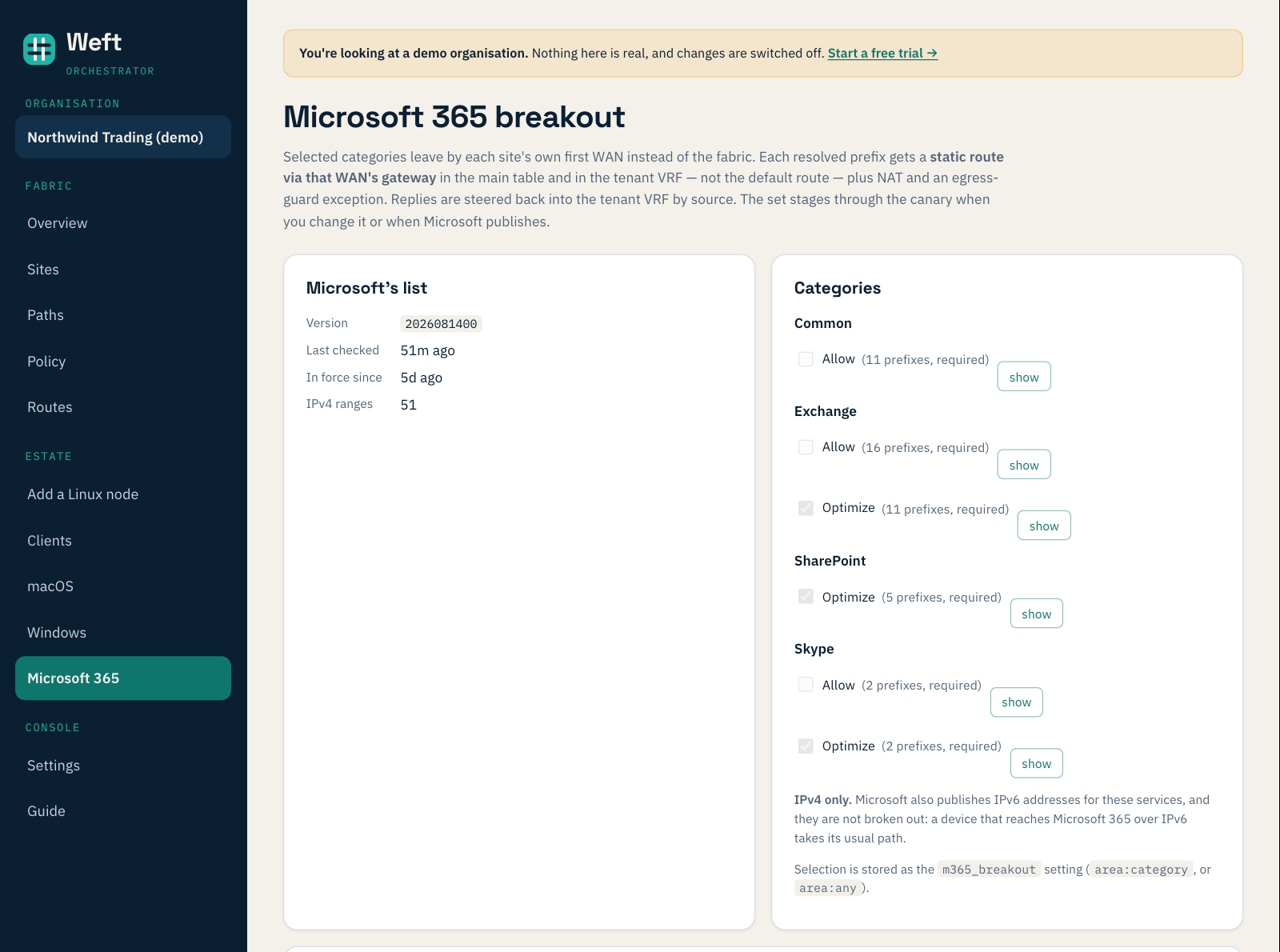Click the area:any code label

[828, 888]
